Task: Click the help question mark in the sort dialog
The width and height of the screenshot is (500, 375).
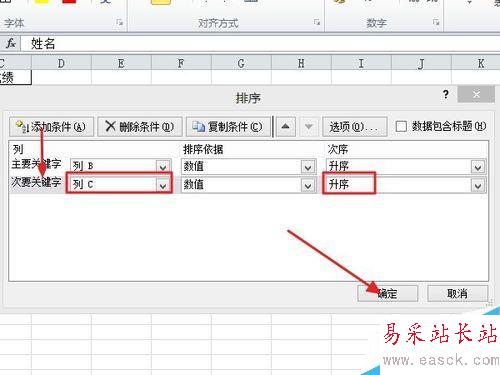Action: [x=446, y=95]
